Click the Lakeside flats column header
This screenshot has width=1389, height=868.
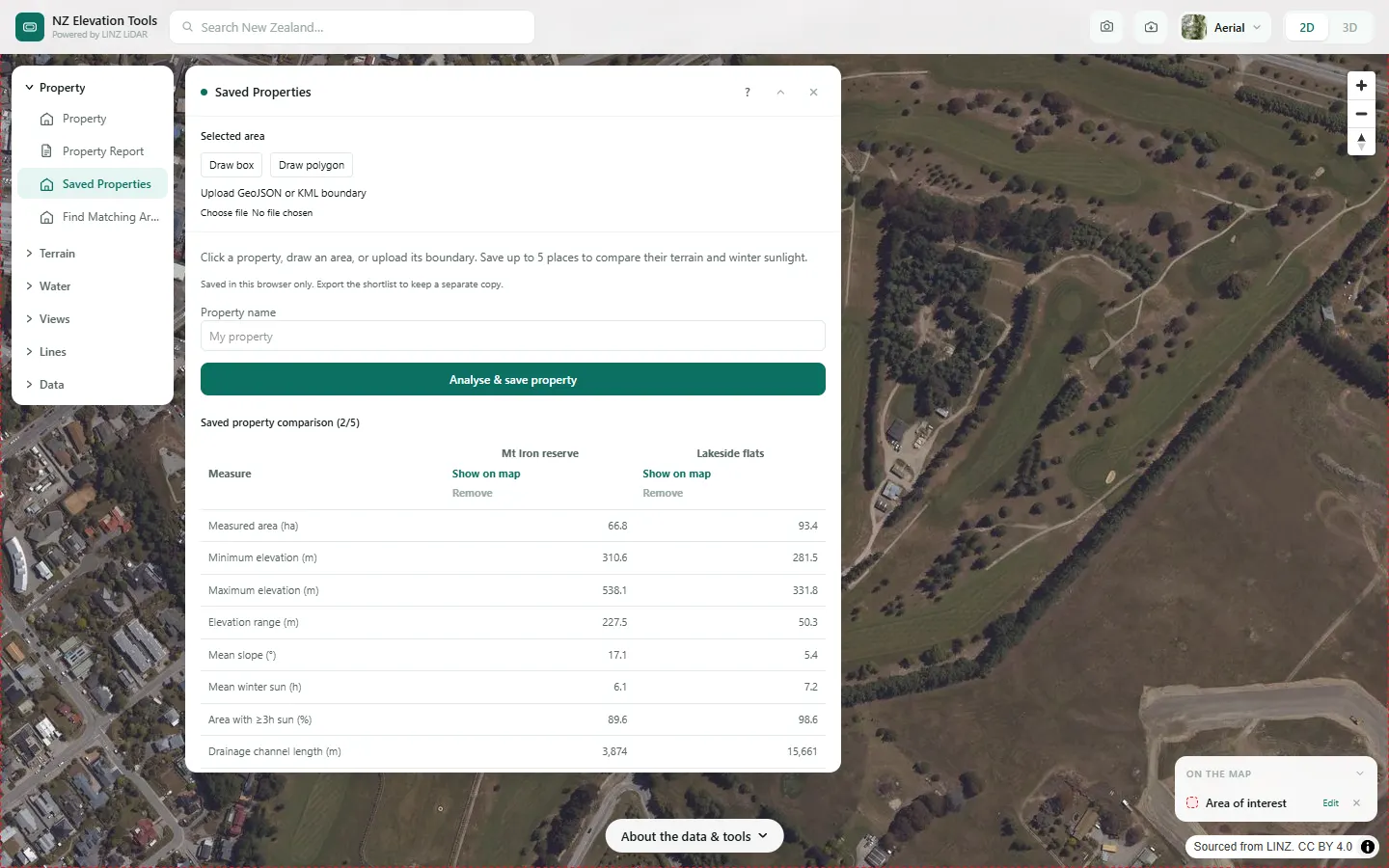(x=730, y=453)
